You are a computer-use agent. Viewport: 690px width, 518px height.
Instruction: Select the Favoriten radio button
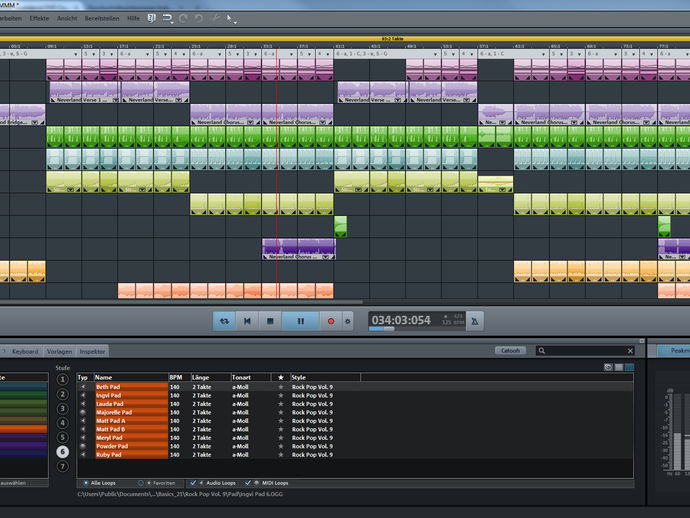[140, 482]
